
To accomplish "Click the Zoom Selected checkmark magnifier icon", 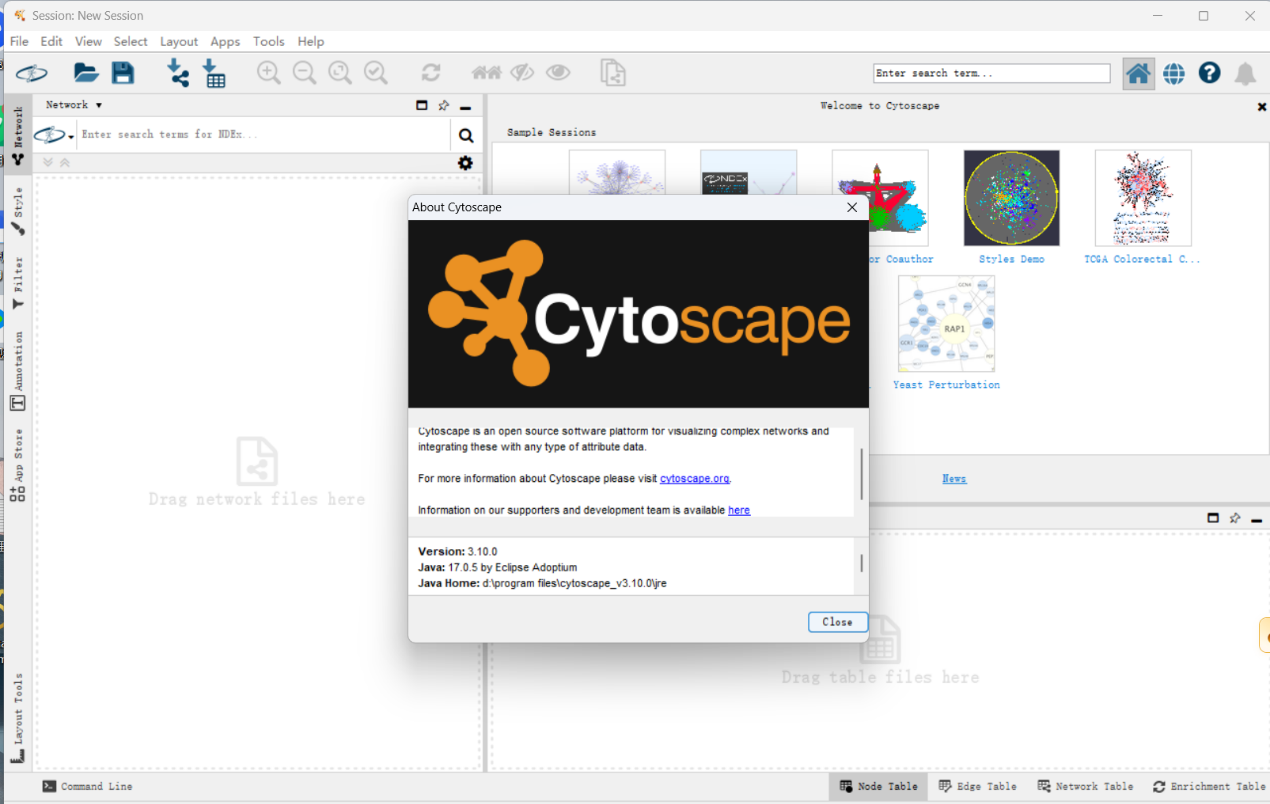I will (x=376, y=73).
